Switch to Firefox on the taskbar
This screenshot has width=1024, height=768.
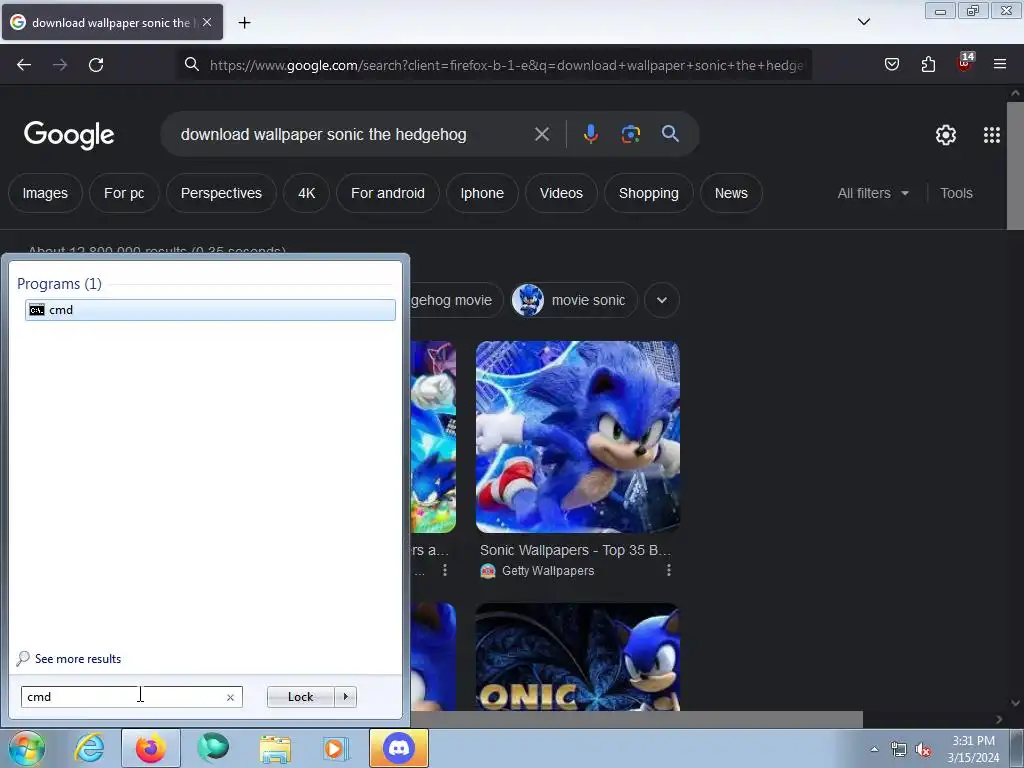coord(150,748)
